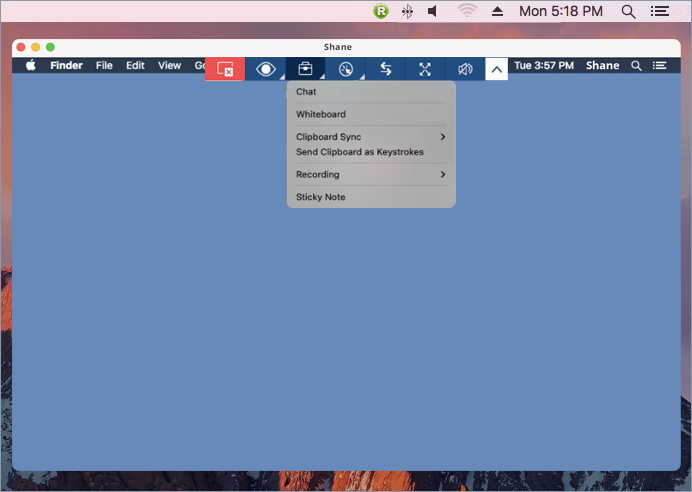Select Chat from the tools menu
Screen dimensions: 692x492
pyautogui.click(x=306, y=92)
